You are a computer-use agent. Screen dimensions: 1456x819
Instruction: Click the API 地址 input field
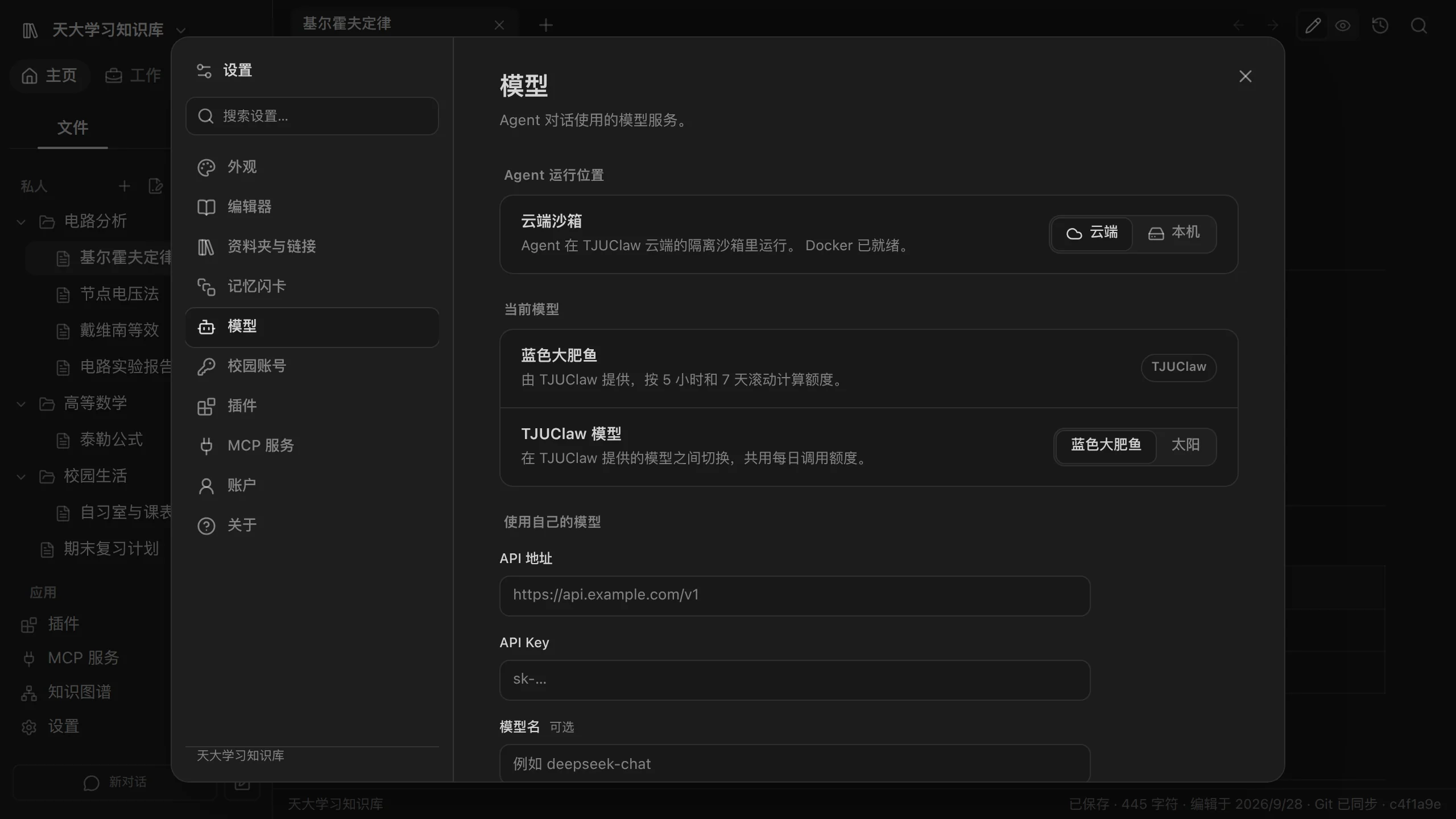click(x=795, y=595)
